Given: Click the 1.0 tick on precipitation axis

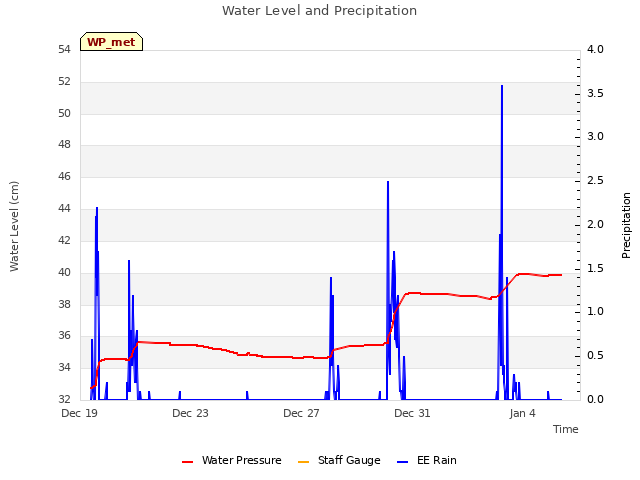Looking at the screenshot, I should (x=595, y=312).
